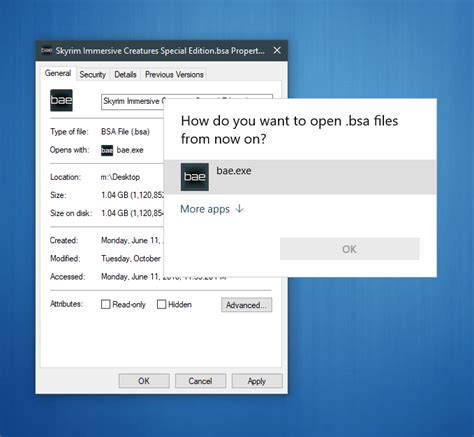
Task: Click the m:\Desktop location text
Action: (x=120, y=177)
